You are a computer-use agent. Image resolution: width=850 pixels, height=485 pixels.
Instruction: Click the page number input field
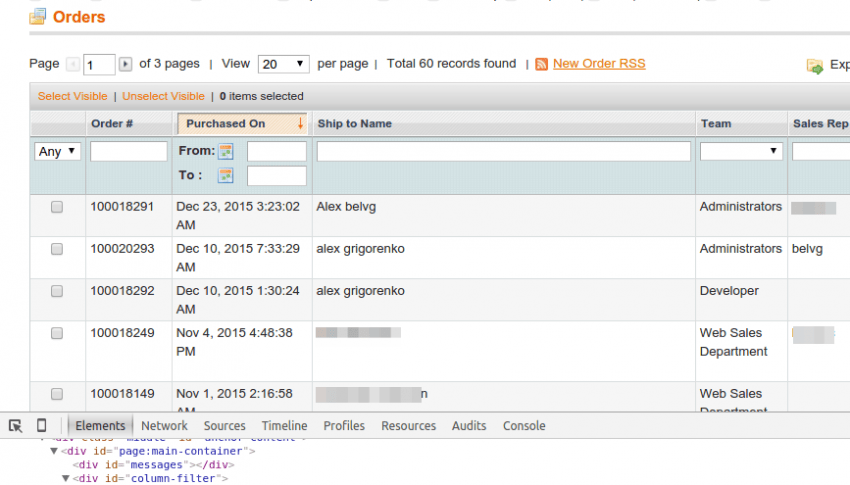coord(99,65)
